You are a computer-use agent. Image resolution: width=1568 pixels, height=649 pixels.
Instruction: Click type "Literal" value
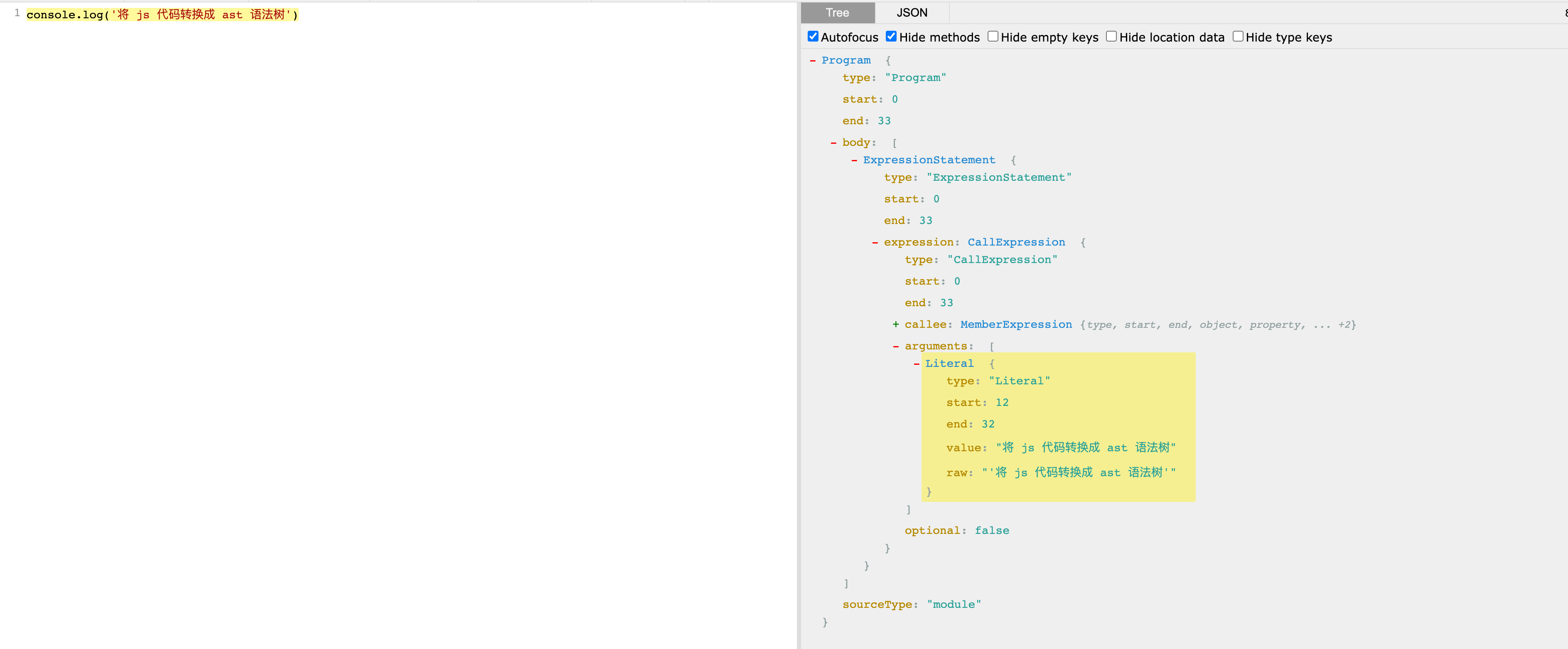1019,381
